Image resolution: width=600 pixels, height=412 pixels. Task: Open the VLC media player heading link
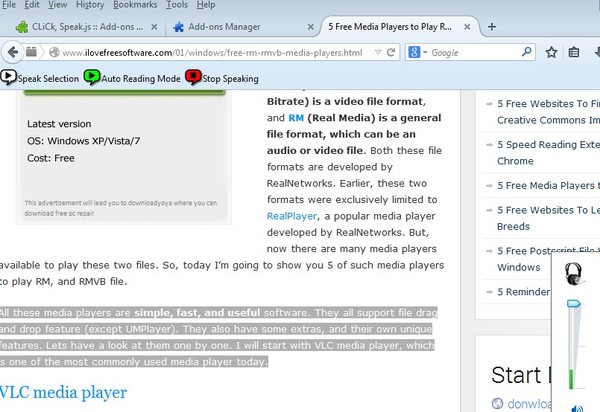pyautogui.click(x=63, y=392)
